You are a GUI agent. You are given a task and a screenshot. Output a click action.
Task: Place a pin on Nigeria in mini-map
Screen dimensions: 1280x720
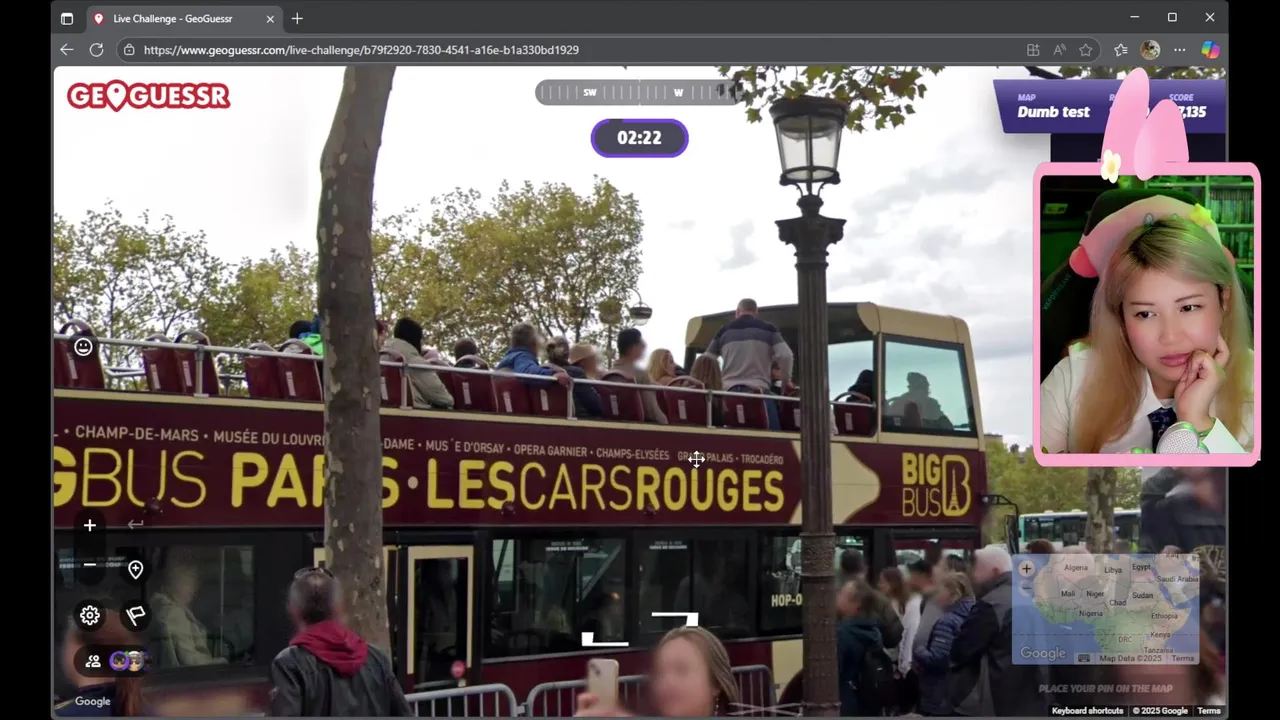[x=1090, y=613]
